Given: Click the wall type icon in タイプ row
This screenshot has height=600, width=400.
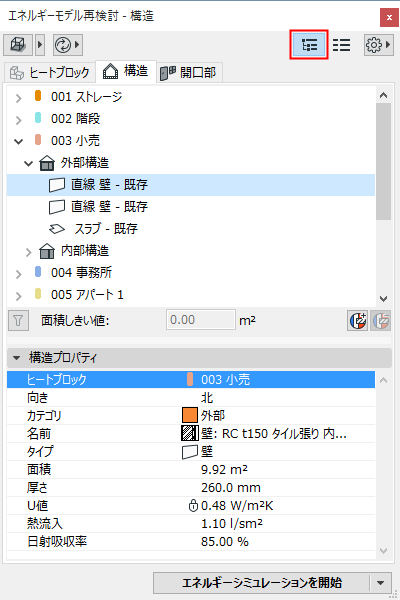Looking at the screenshot, I should click(190, 452).
